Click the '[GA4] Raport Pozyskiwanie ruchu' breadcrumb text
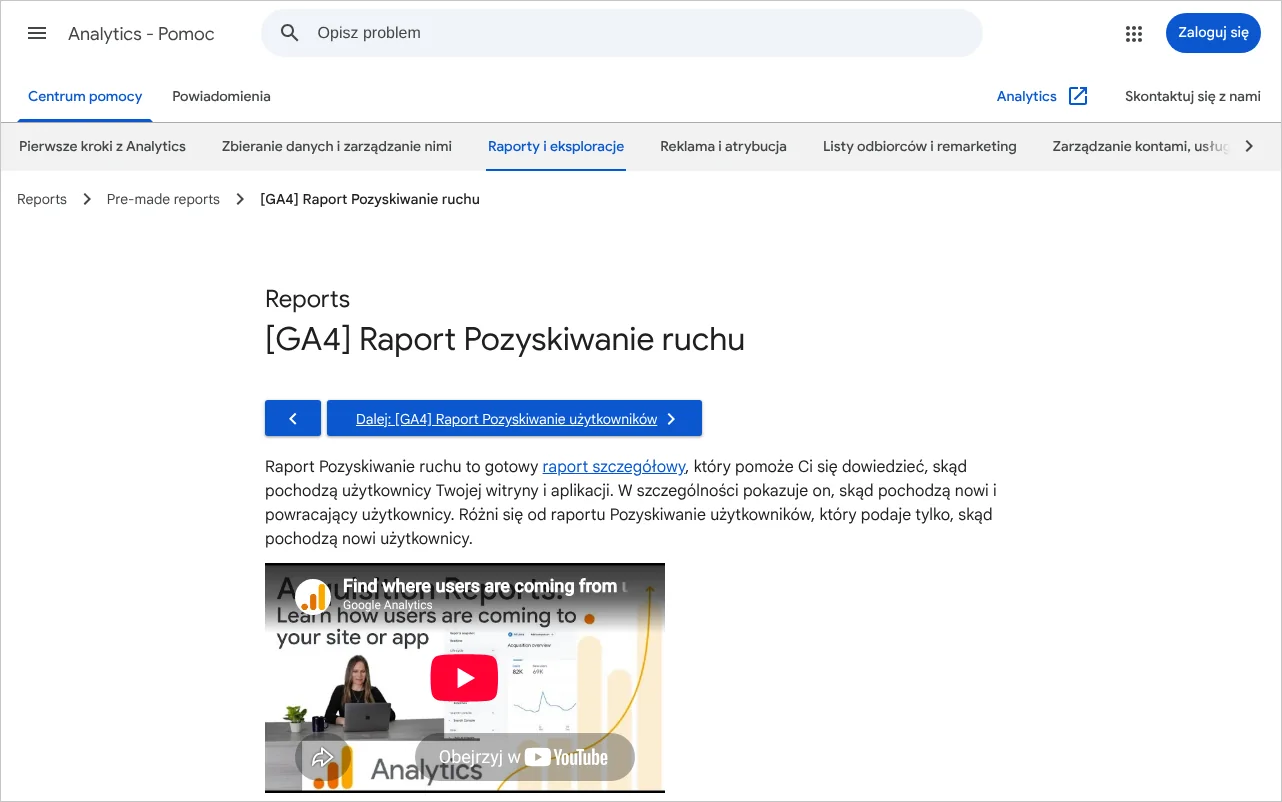 click(x=370, y=199)
